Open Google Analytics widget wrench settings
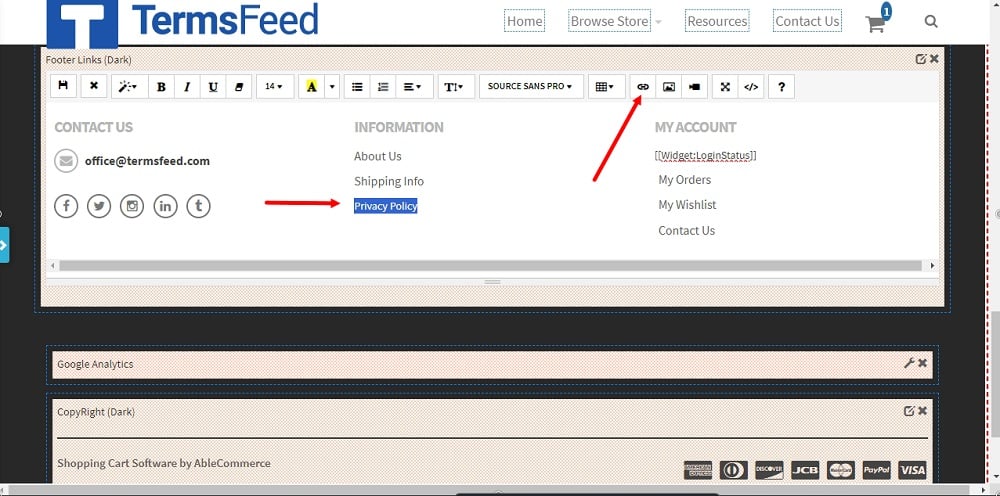This screenshot has width=1000, height=496. [909, 363]
